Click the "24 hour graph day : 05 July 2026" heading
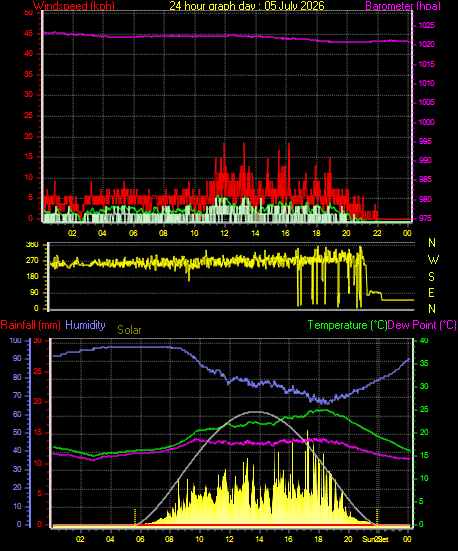Image resolution: width=458 pixels, height=551 pixels. click(247, 5)
